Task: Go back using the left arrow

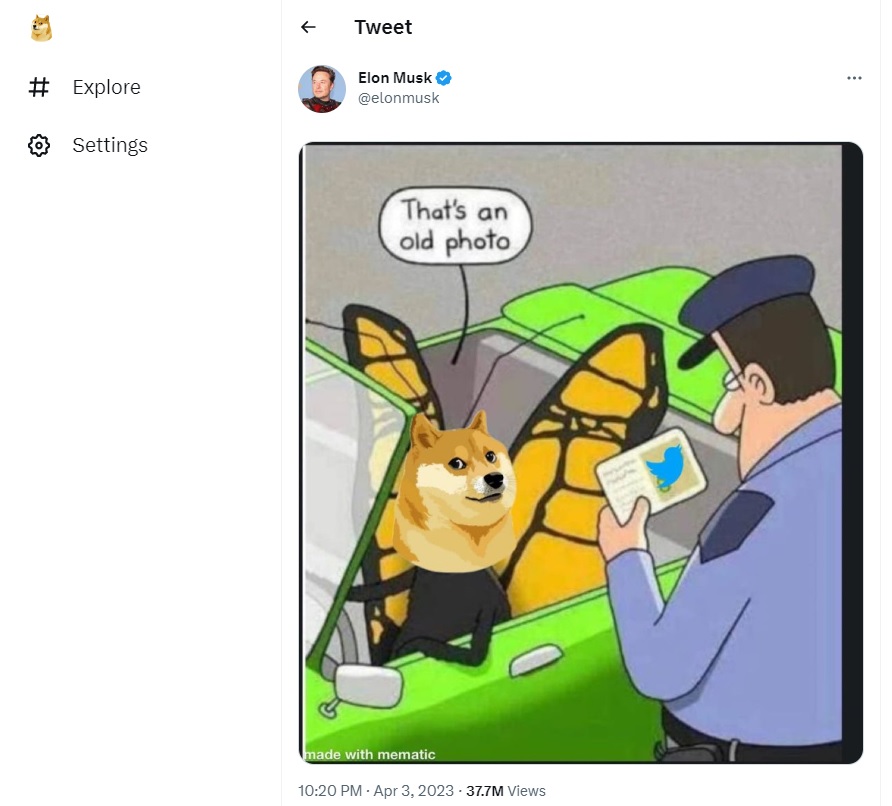Action: 308,27
